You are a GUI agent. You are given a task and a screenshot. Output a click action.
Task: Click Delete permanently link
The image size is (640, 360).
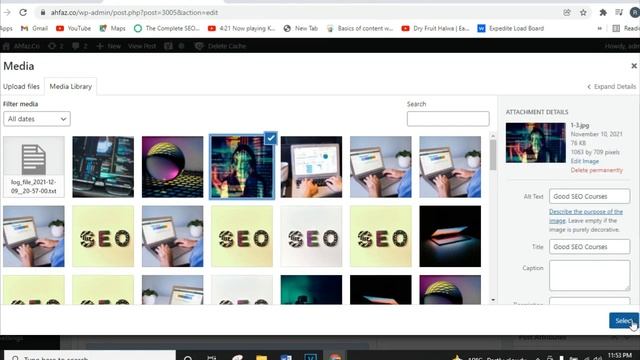click(x=597, y=170)
